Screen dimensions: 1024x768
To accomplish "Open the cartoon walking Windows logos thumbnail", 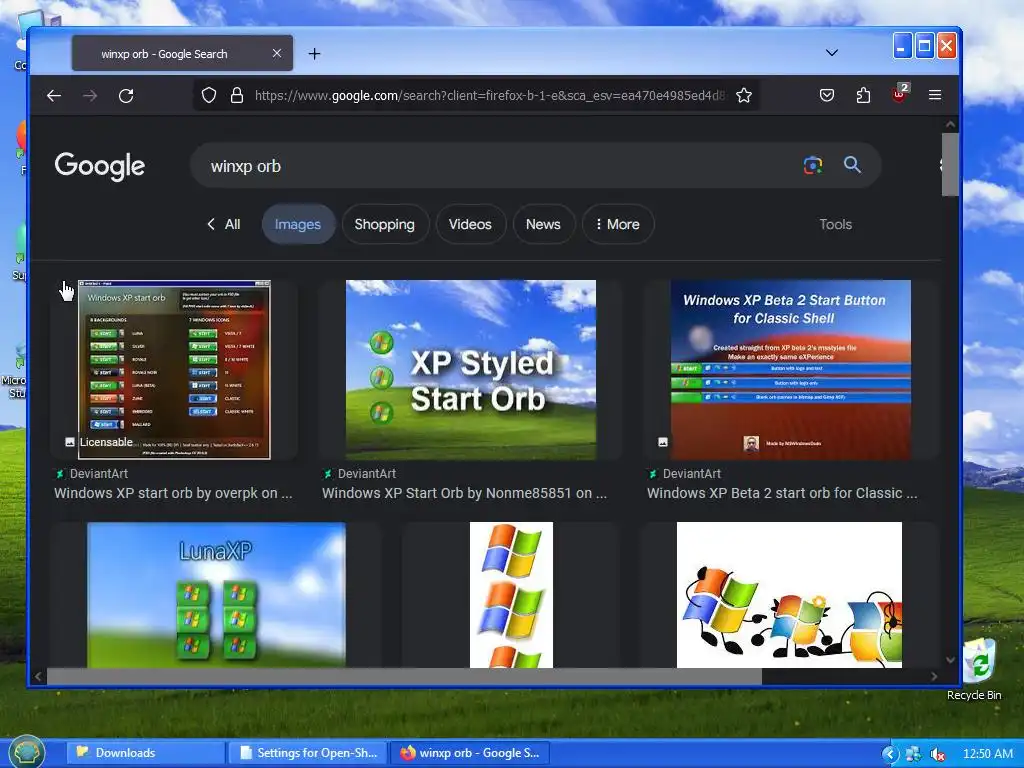I will pos(789,595).
